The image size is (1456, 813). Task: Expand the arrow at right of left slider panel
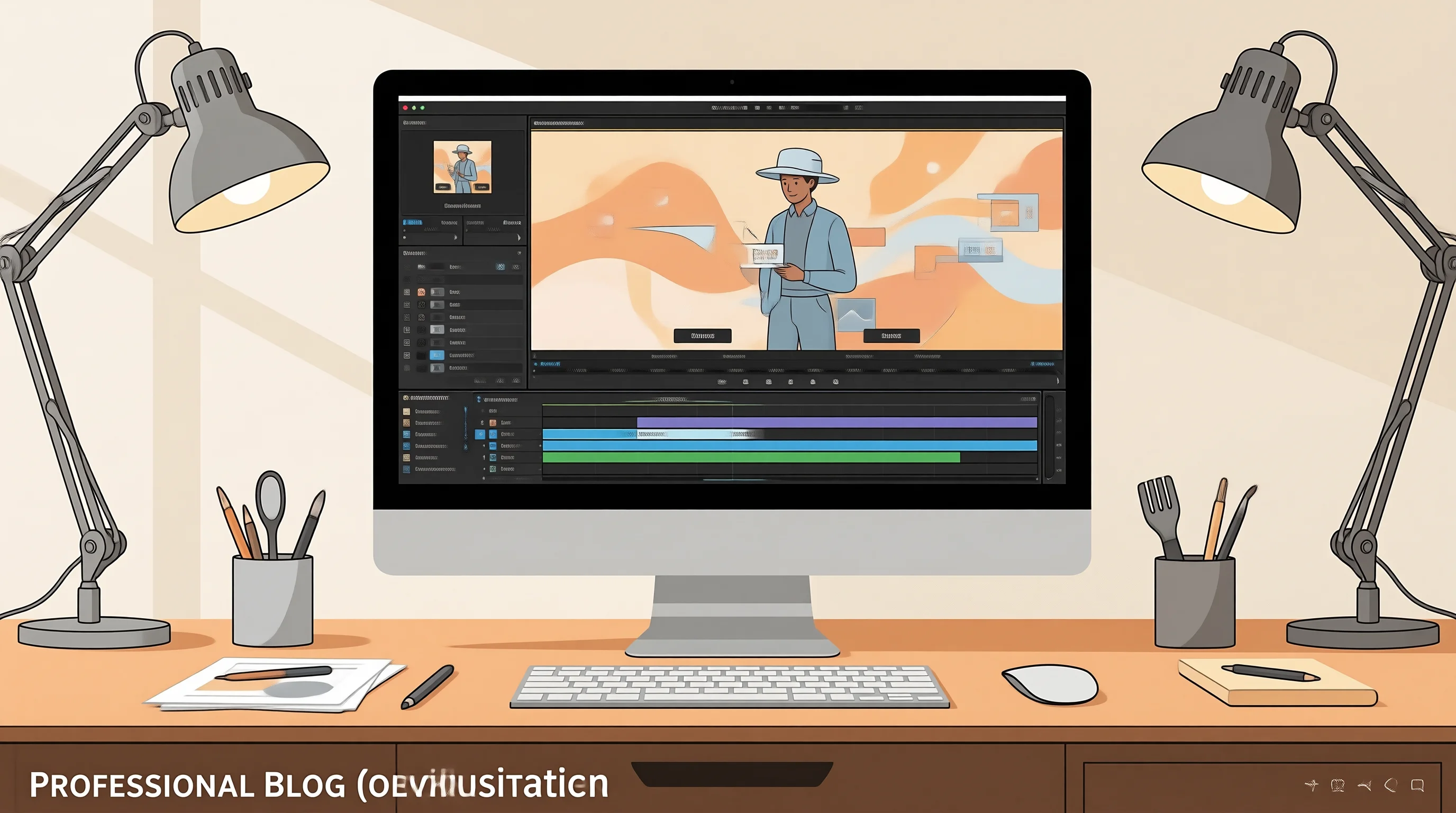tap(456, 238)
